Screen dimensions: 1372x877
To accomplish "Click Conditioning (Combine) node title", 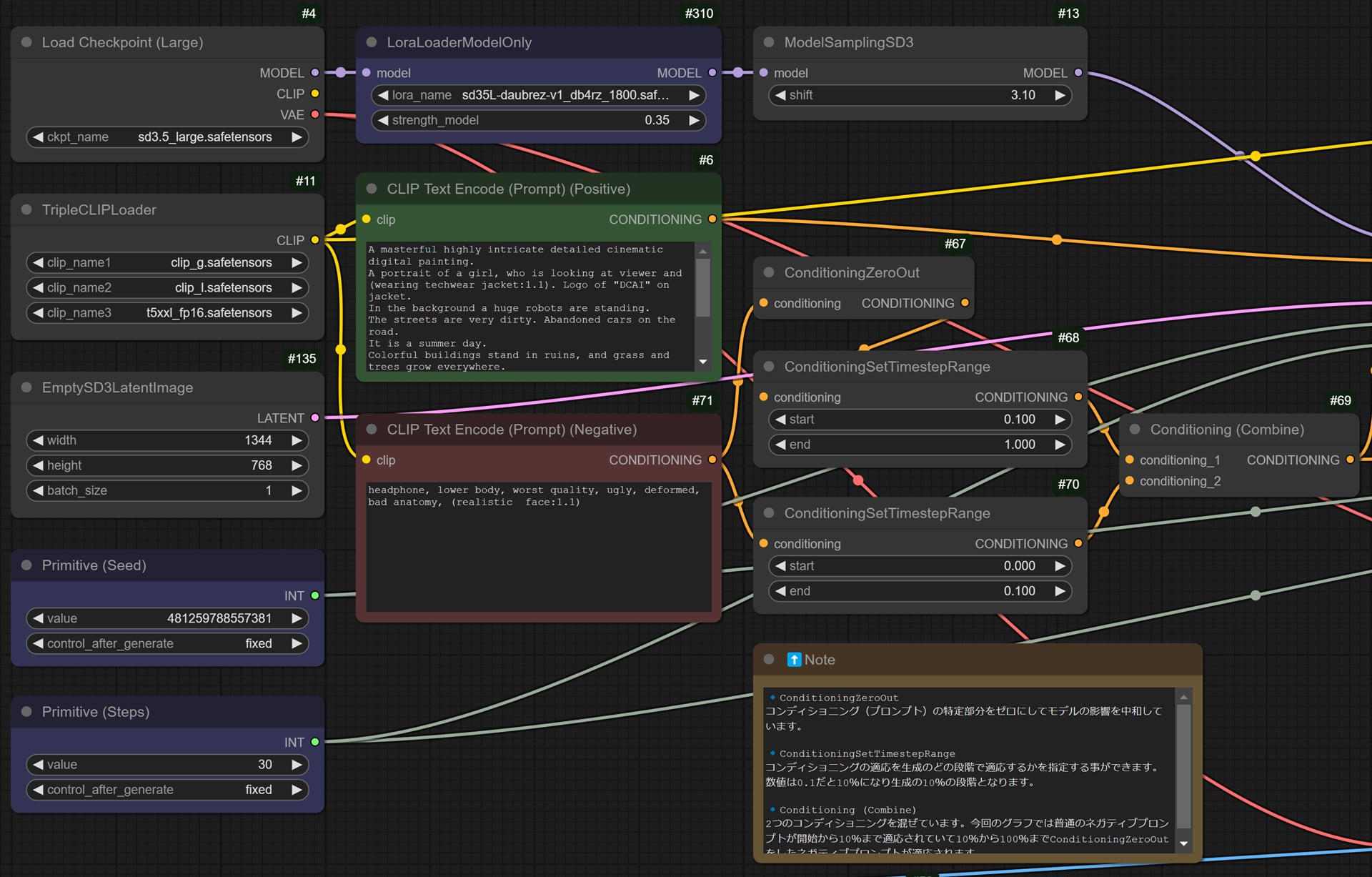I will (x=1227, y=430).
